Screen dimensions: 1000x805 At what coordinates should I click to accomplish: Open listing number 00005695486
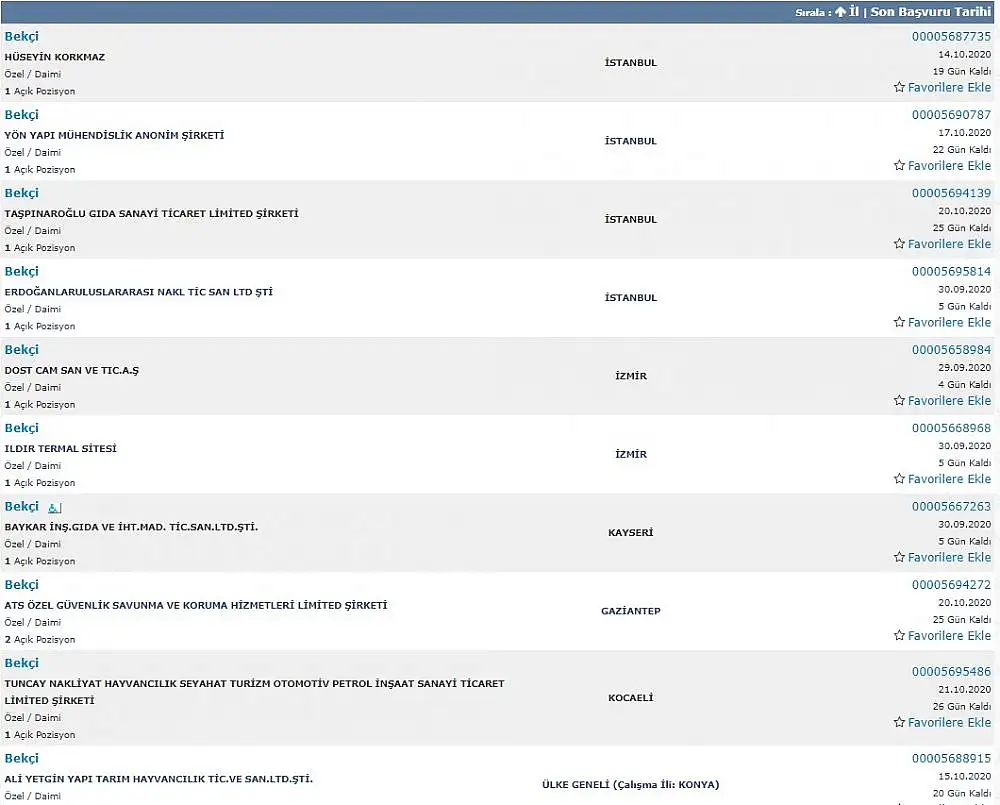point(952,672)
